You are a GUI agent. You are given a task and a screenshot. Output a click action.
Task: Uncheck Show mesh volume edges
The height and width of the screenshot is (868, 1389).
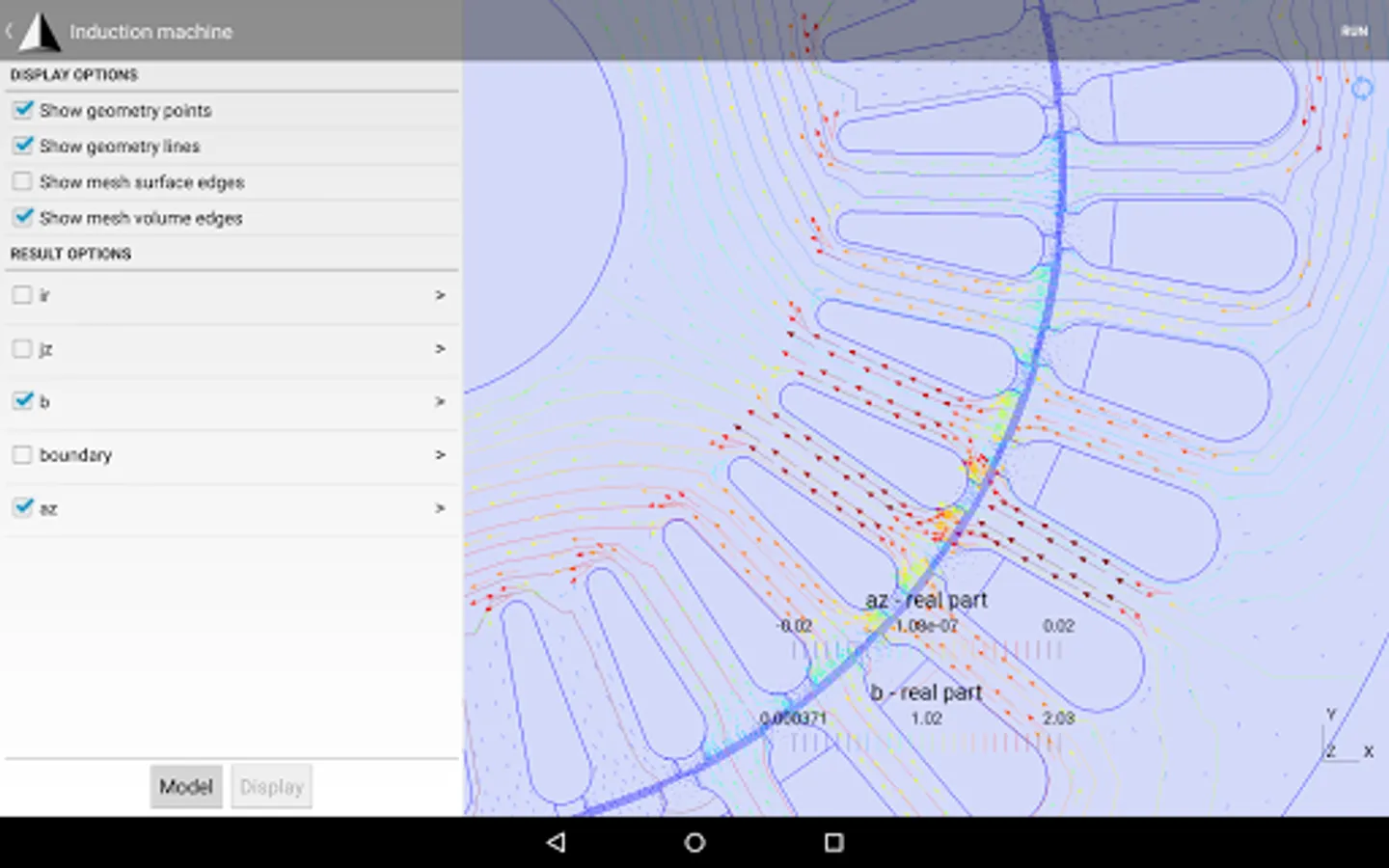[x=23, y=217]
